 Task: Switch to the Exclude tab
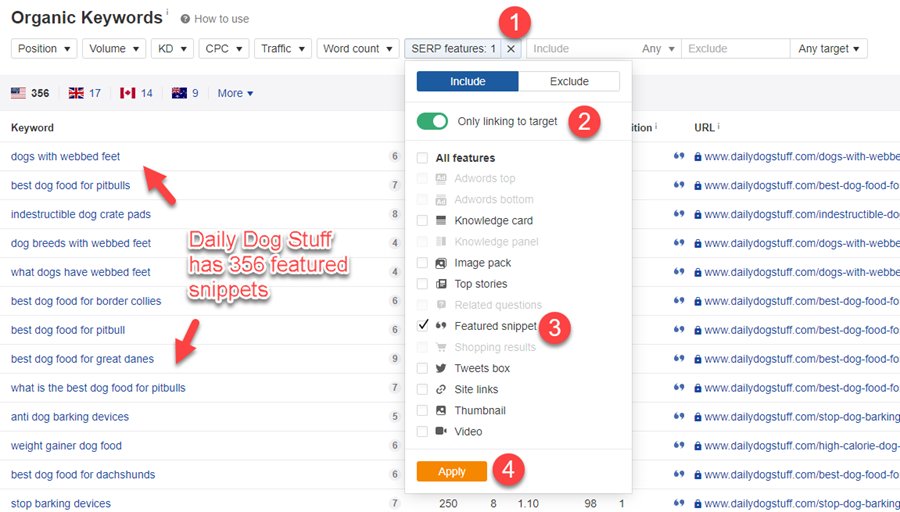(569, 82)
